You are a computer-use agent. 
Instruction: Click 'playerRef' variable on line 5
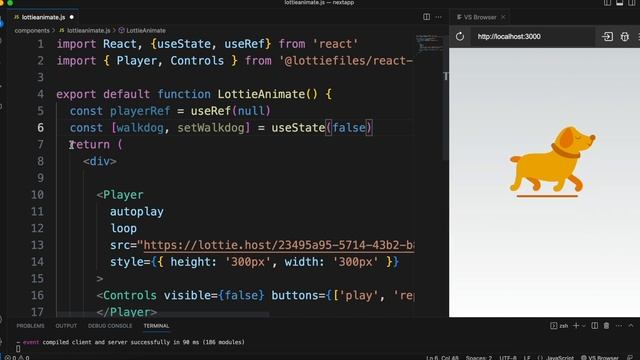(140, 111)
